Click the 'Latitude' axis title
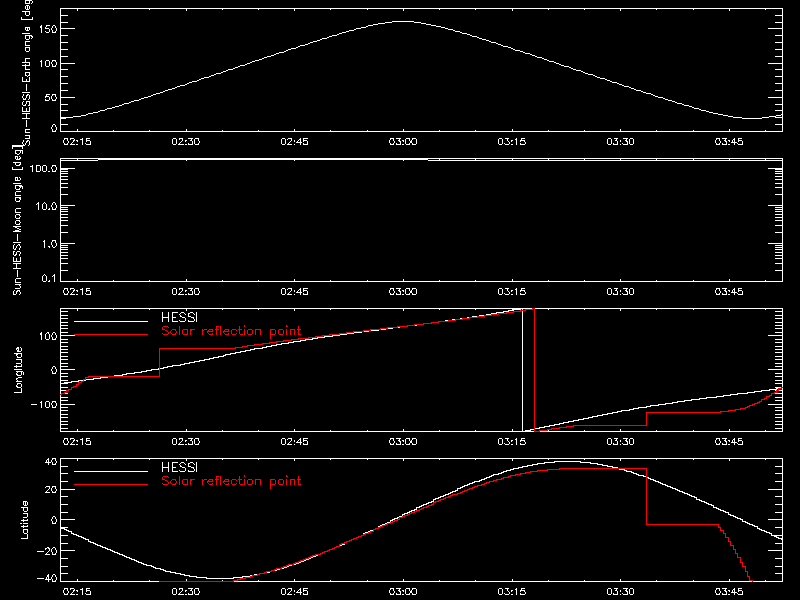The image size is (800, 600). point(24,520)
